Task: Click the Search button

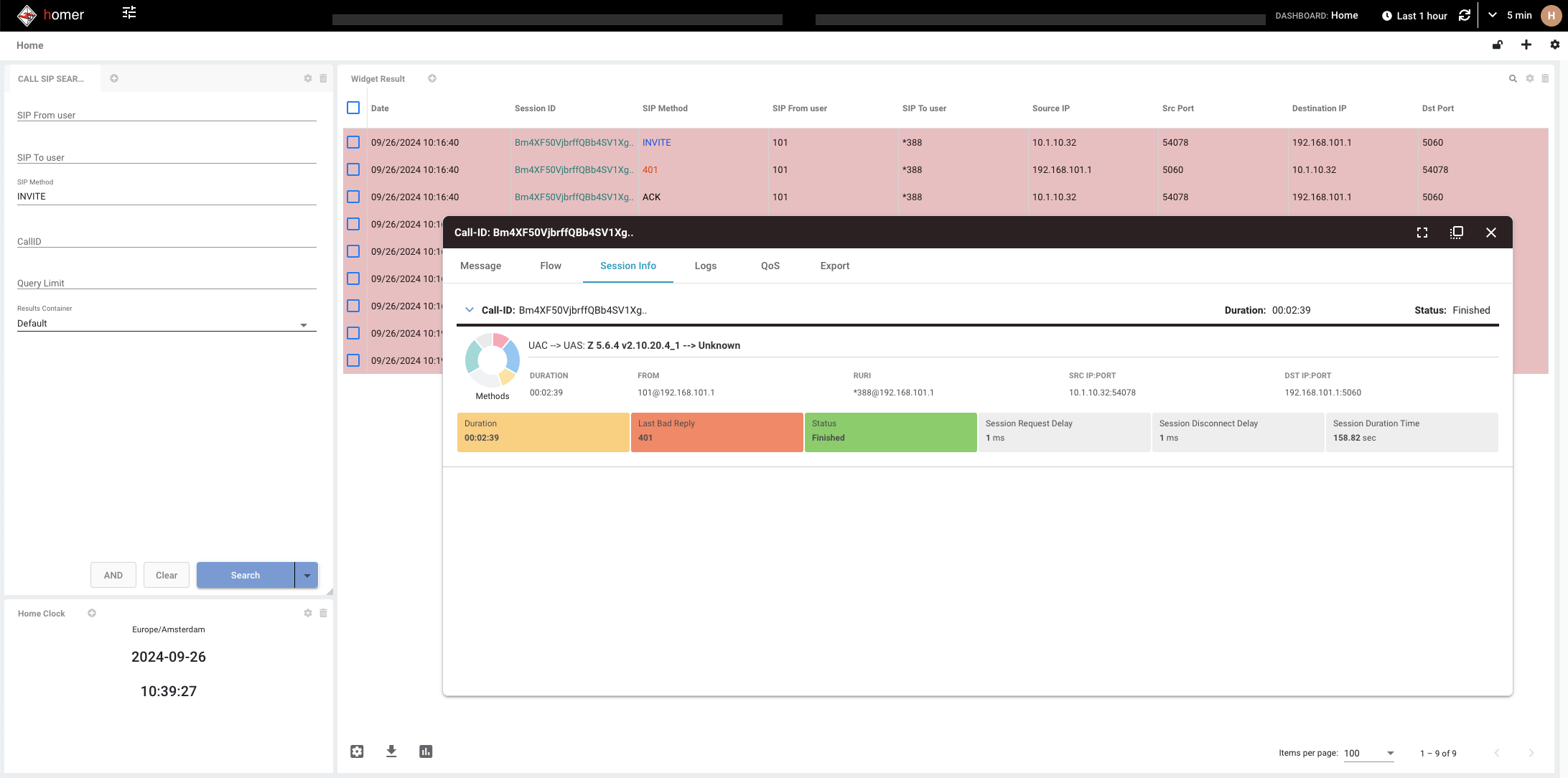Action: (245, 575)
